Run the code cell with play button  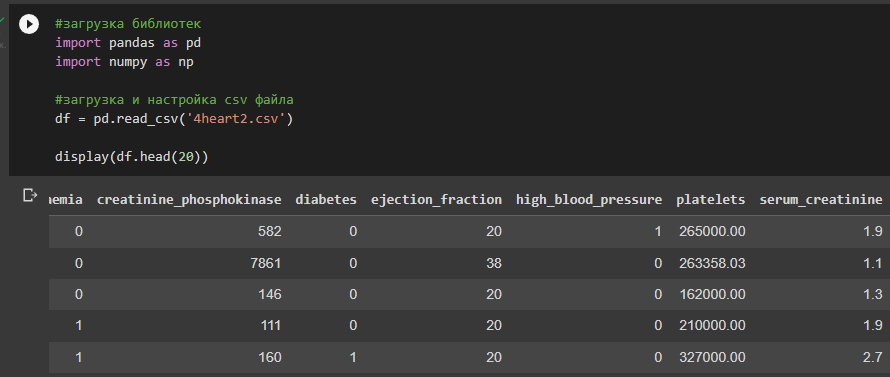[29, 24]
